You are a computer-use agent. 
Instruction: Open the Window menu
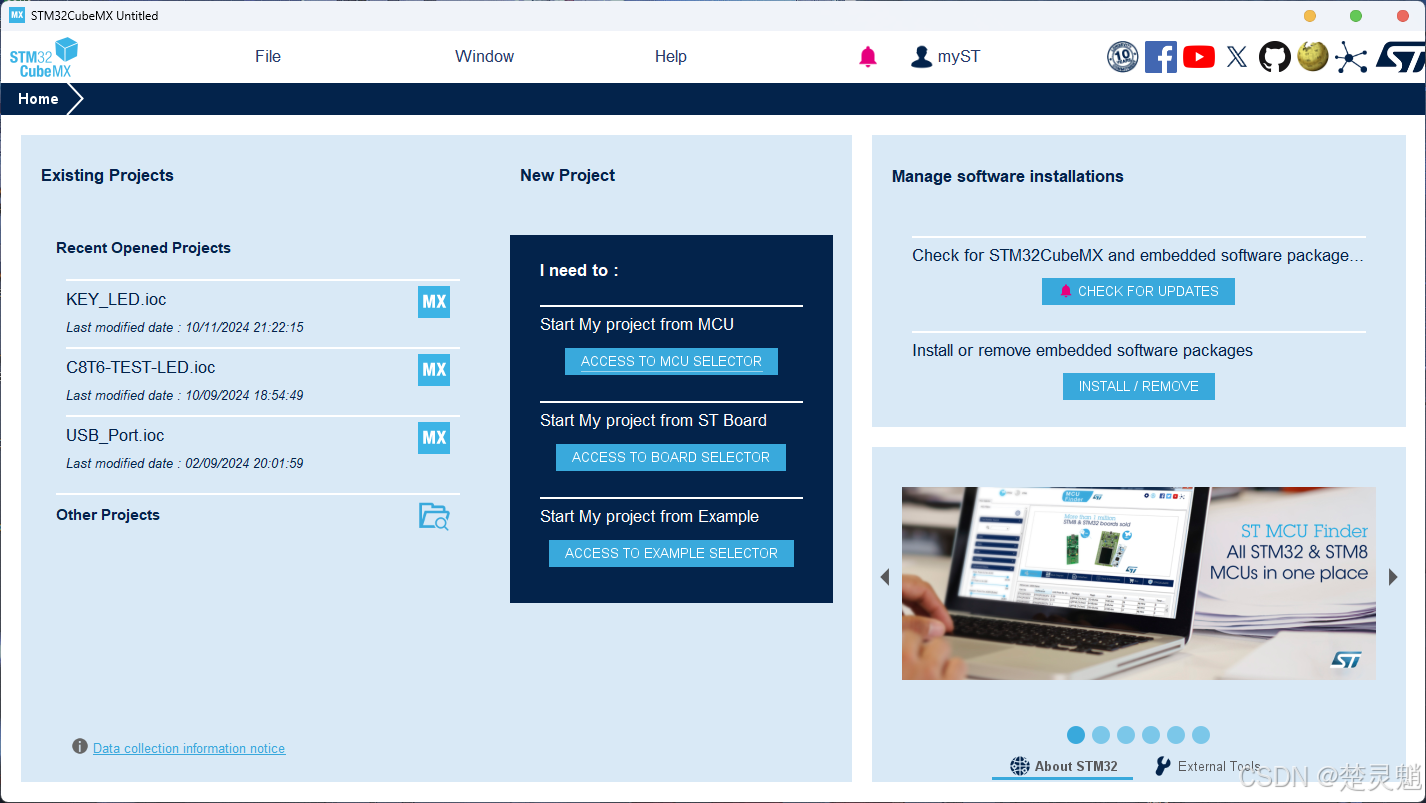(485, 57)
